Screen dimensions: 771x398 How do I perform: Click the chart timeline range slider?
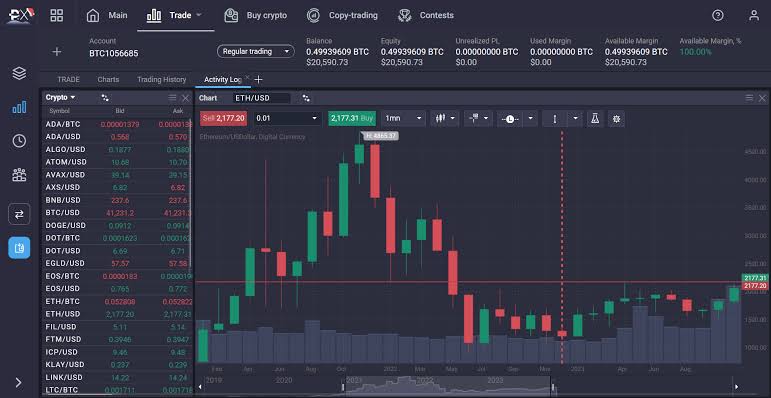click(448, 386)
